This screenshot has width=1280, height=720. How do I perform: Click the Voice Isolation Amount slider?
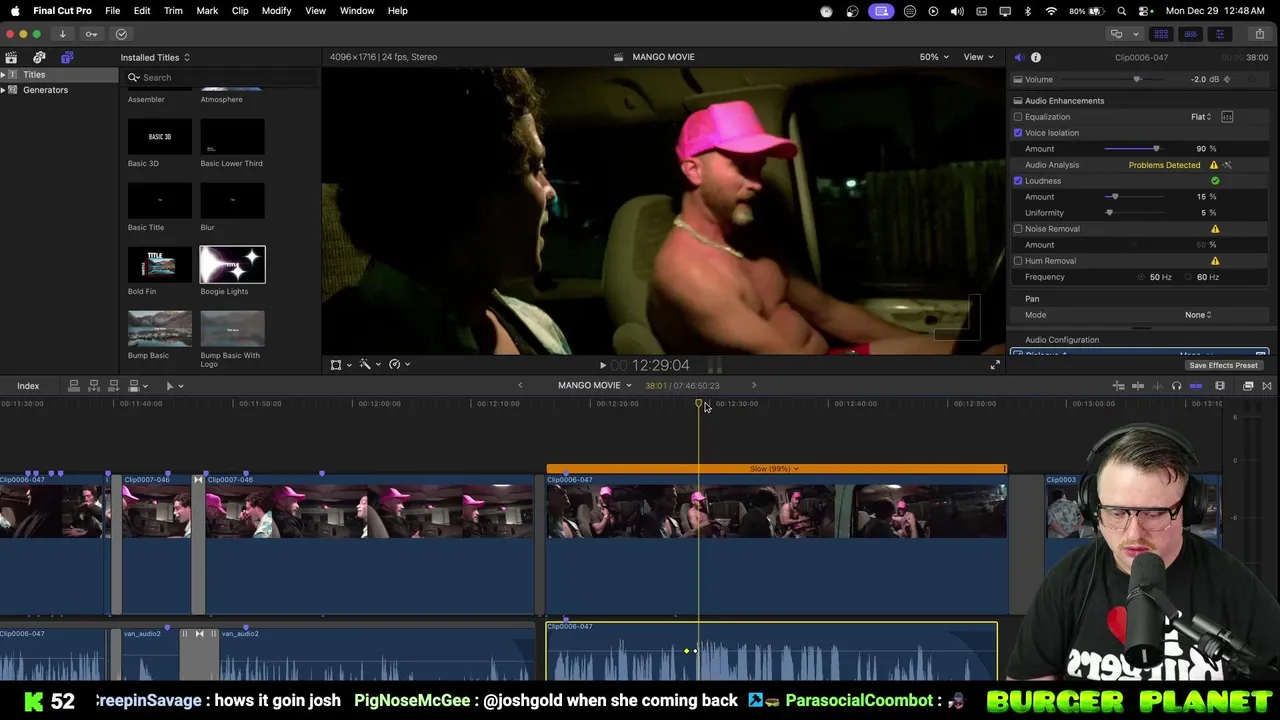coord(1136,149)
